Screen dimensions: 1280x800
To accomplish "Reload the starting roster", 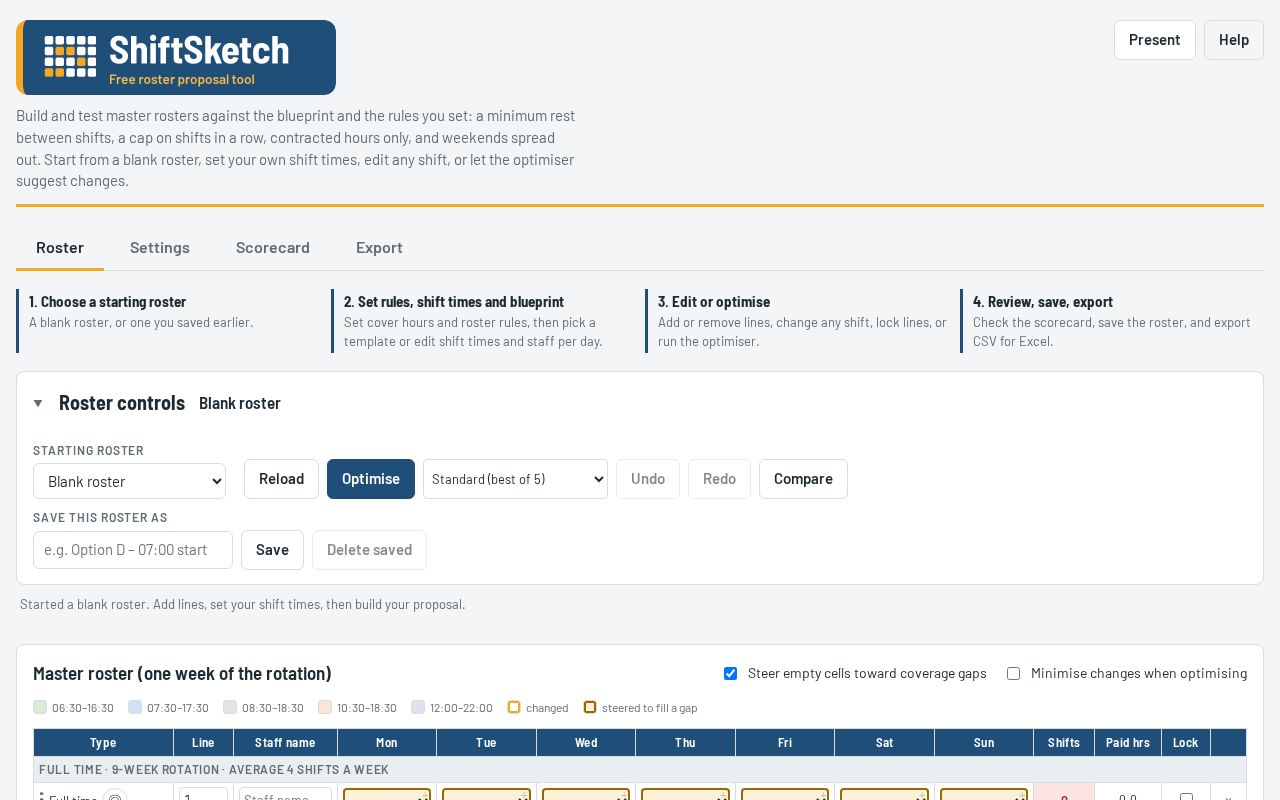I will click(x=281, y=479).
